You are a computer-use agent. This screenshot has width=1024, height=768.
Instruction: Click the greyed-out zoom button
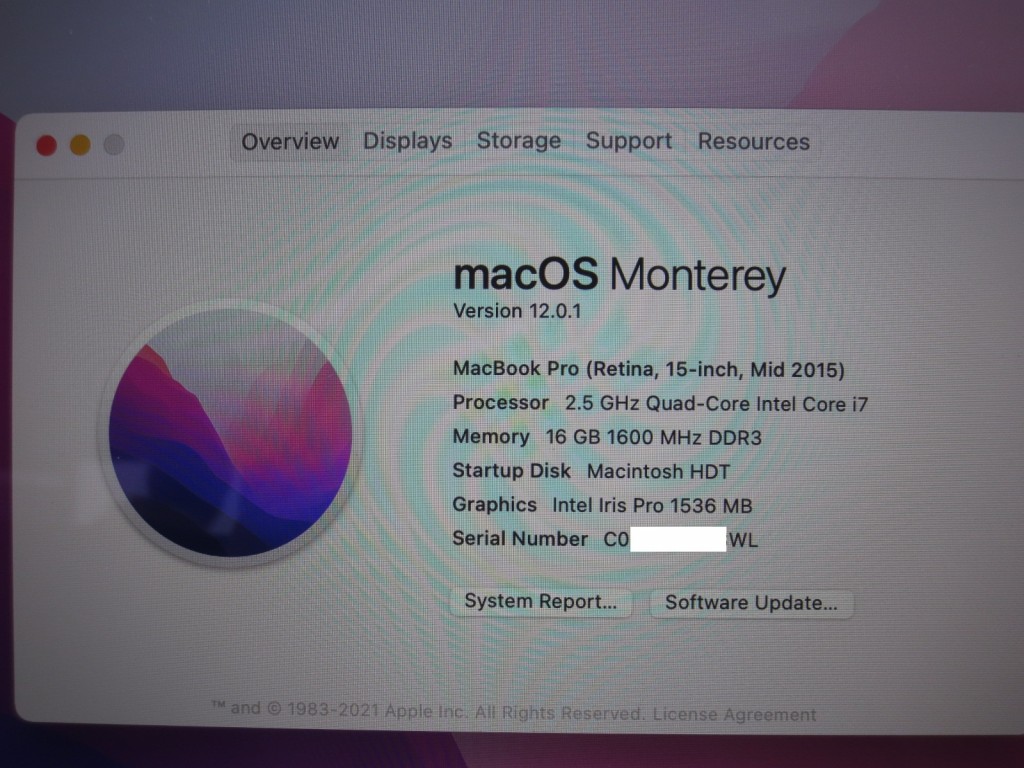pyautogui.click(x=114, y=145)
